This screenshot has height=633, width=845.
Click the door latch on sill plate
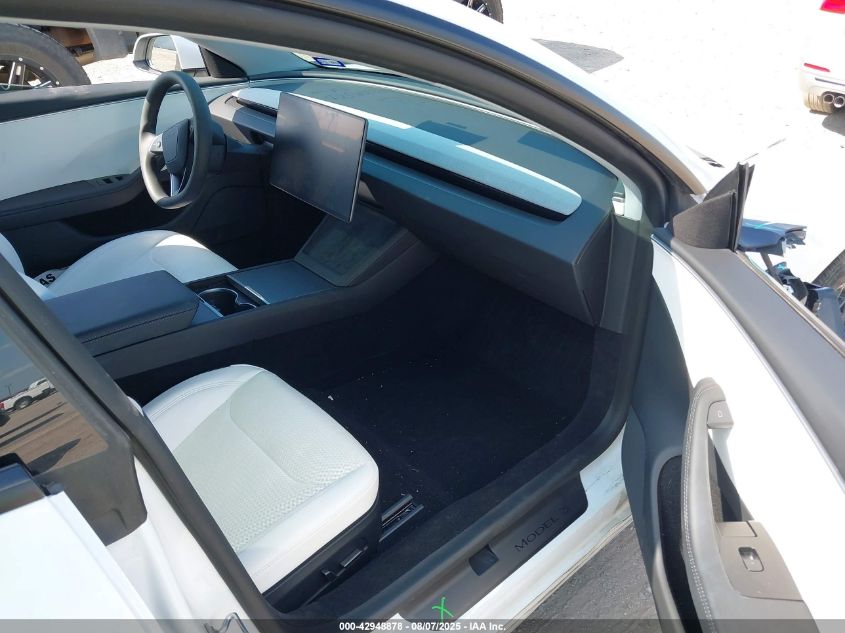484,560
